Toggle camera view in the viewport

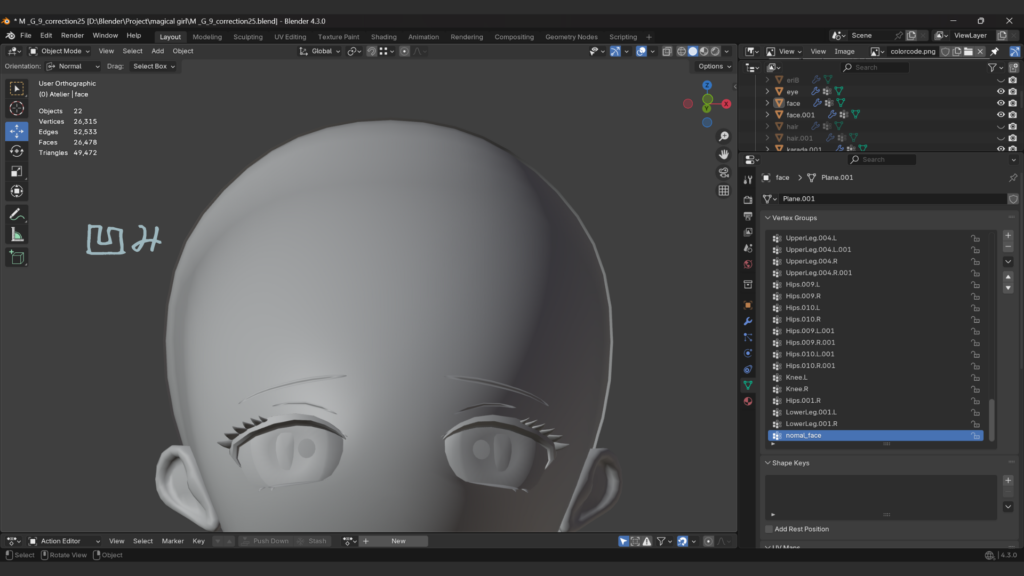[724, 172]
